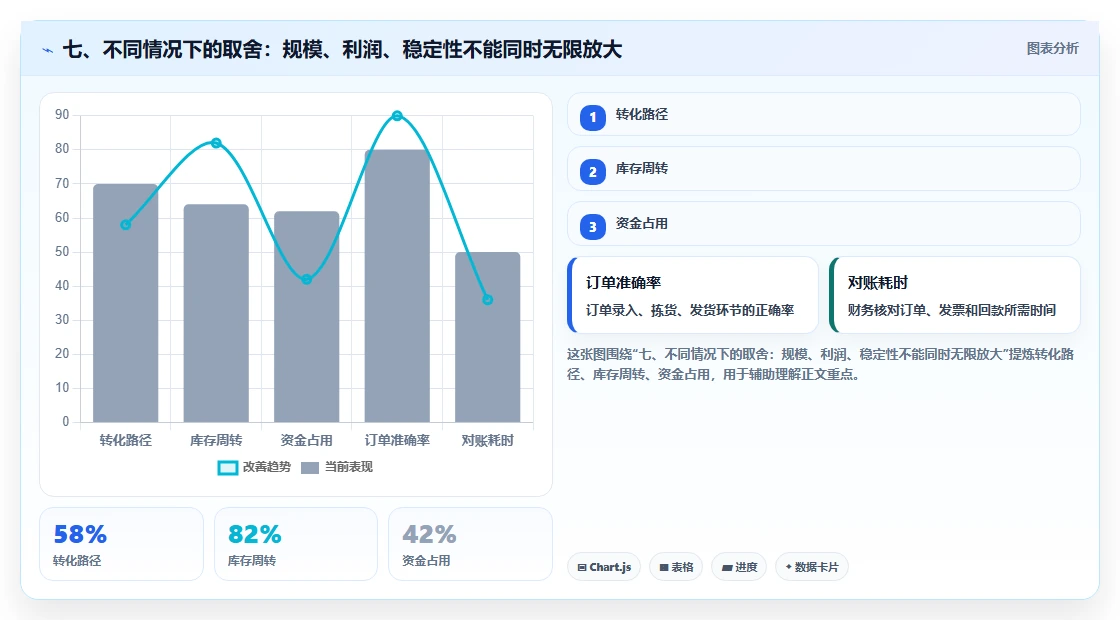This screenshot has height=620, width=1120.
Task: Open the 订单准确率 card
Action: (693, 295)
